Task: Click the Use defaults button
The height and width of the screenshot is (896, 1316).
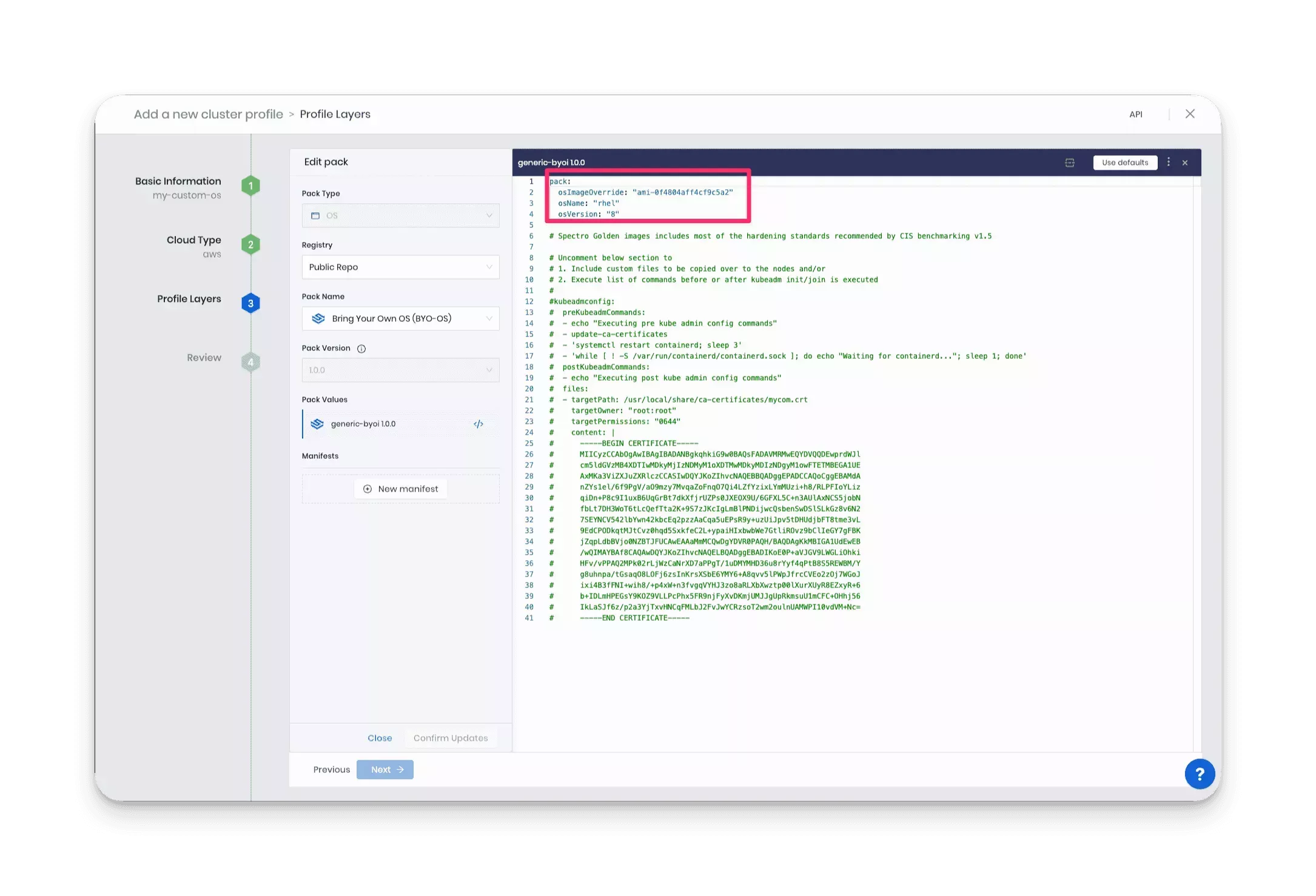Action: point(1125,162)
